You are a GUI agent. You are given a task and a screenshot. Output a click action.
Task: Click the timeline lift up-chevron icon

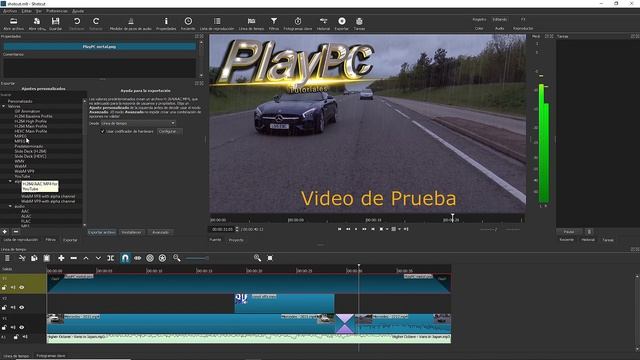pos(86,258)
